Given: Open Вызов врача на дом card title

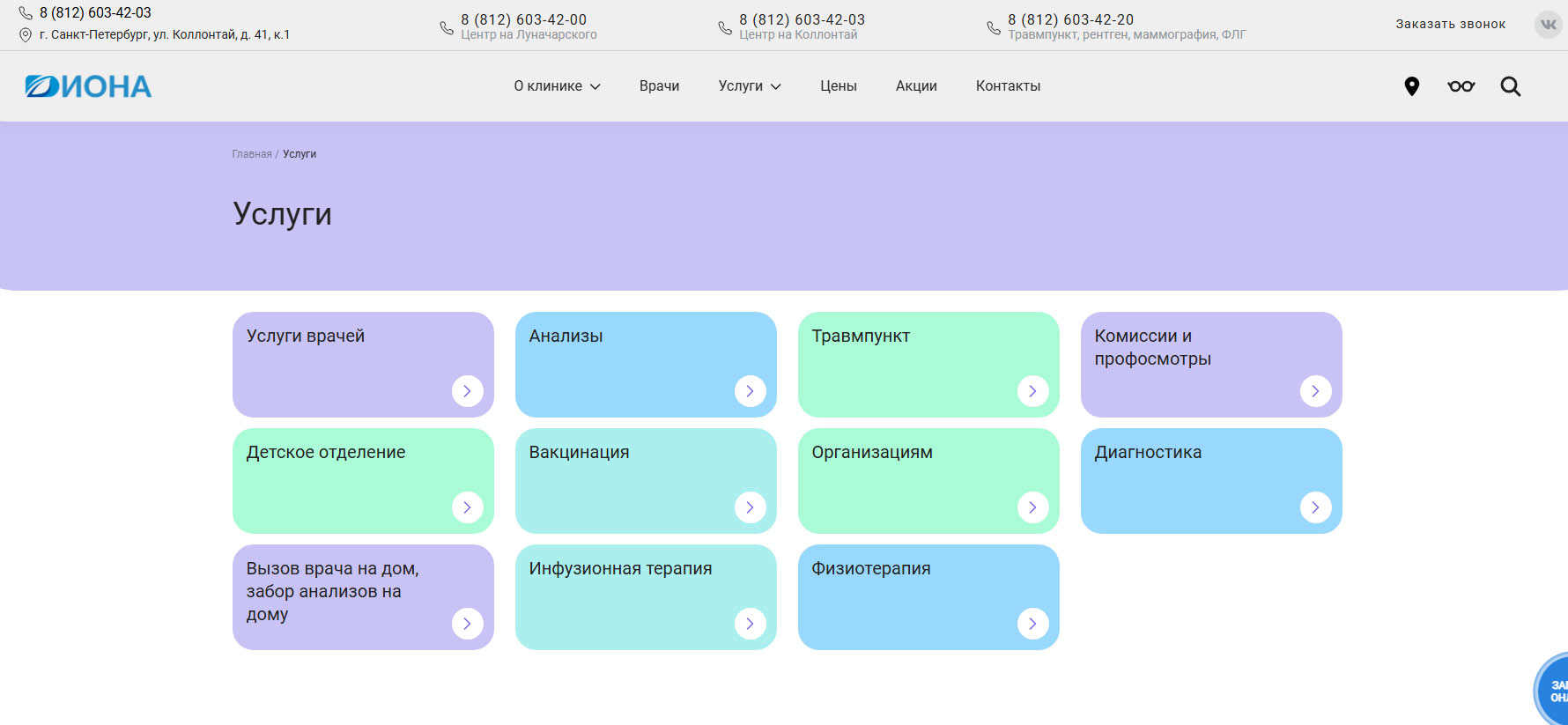Looking at the screenshot, I should point(333,591).
